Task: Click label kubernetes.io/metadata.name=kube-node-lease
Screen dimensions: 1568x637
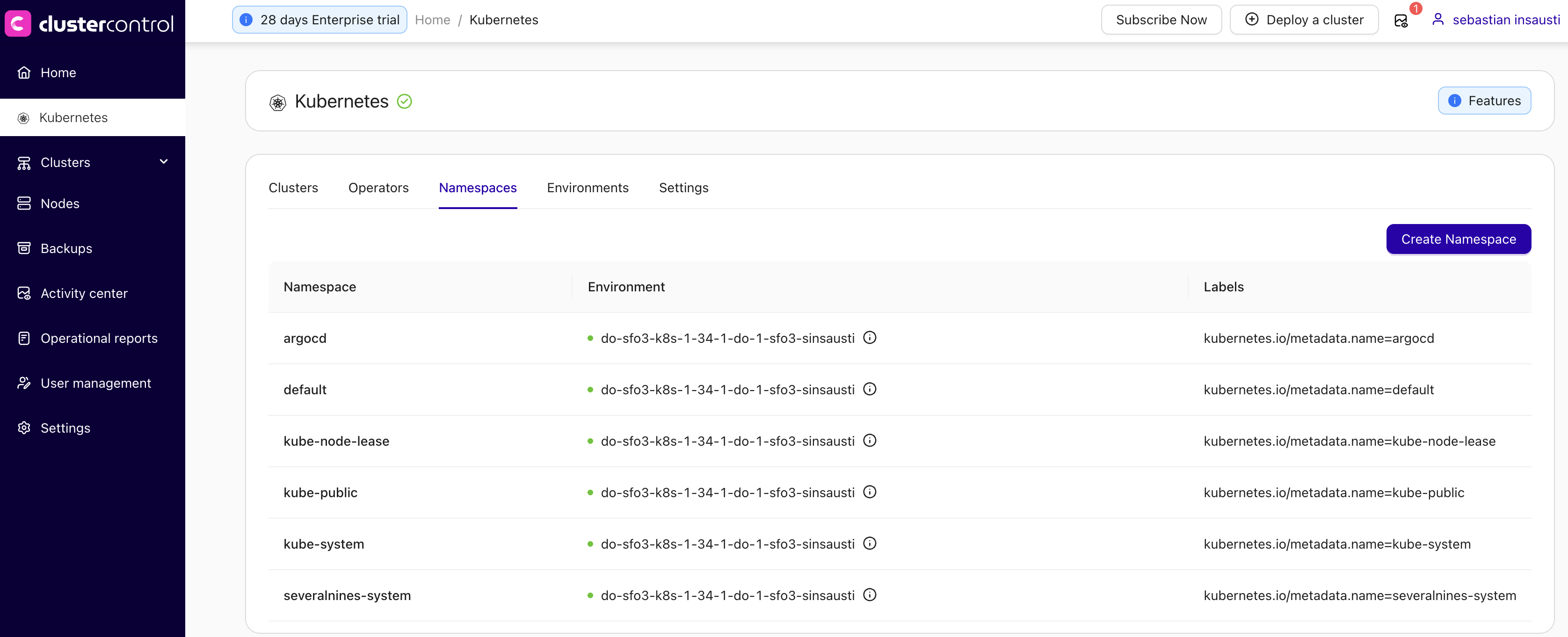Action: point(1350,442)
